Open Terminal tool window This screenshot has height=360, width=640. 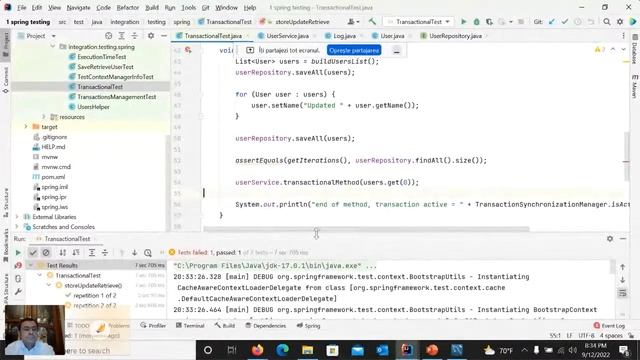tap(190, 326)
